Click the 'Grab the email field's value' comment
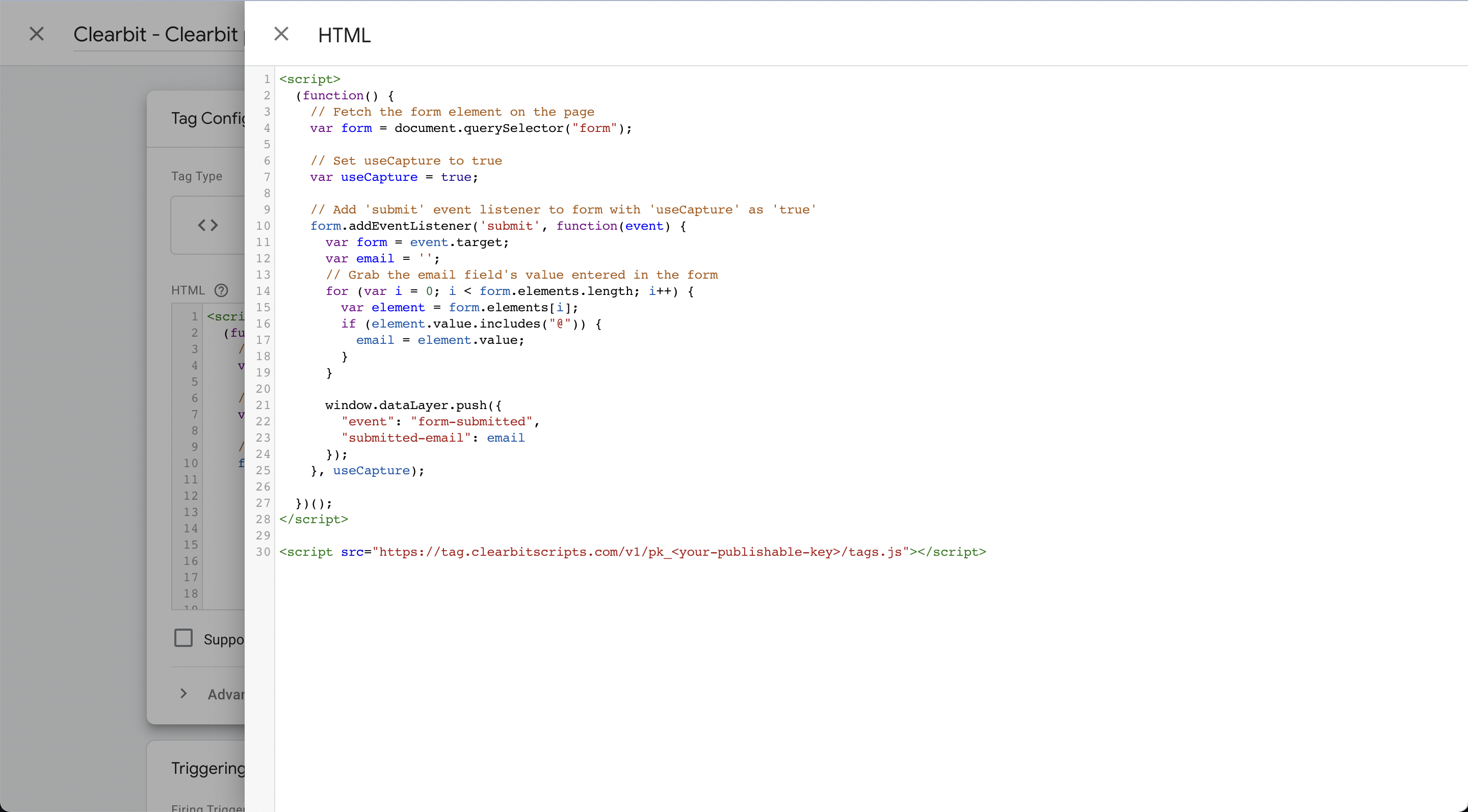This screenshot has height=812, width=1468. 521,275
